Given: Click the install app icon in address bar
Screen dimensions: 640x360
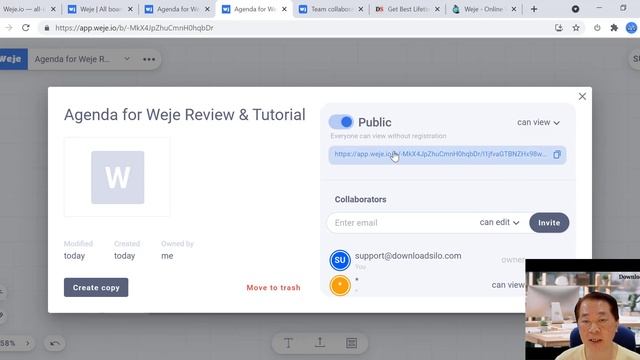Looking at the screenshot, I should 559,28.
